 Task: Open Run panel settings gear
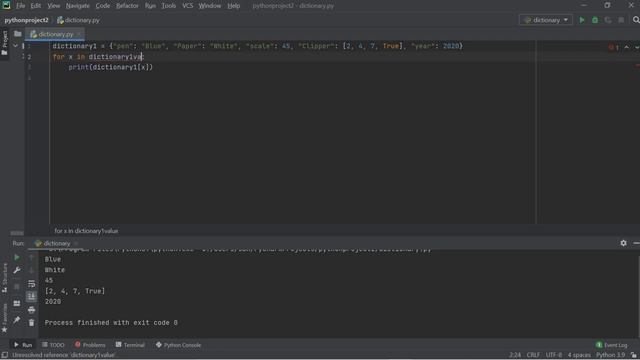coord(623,243)
